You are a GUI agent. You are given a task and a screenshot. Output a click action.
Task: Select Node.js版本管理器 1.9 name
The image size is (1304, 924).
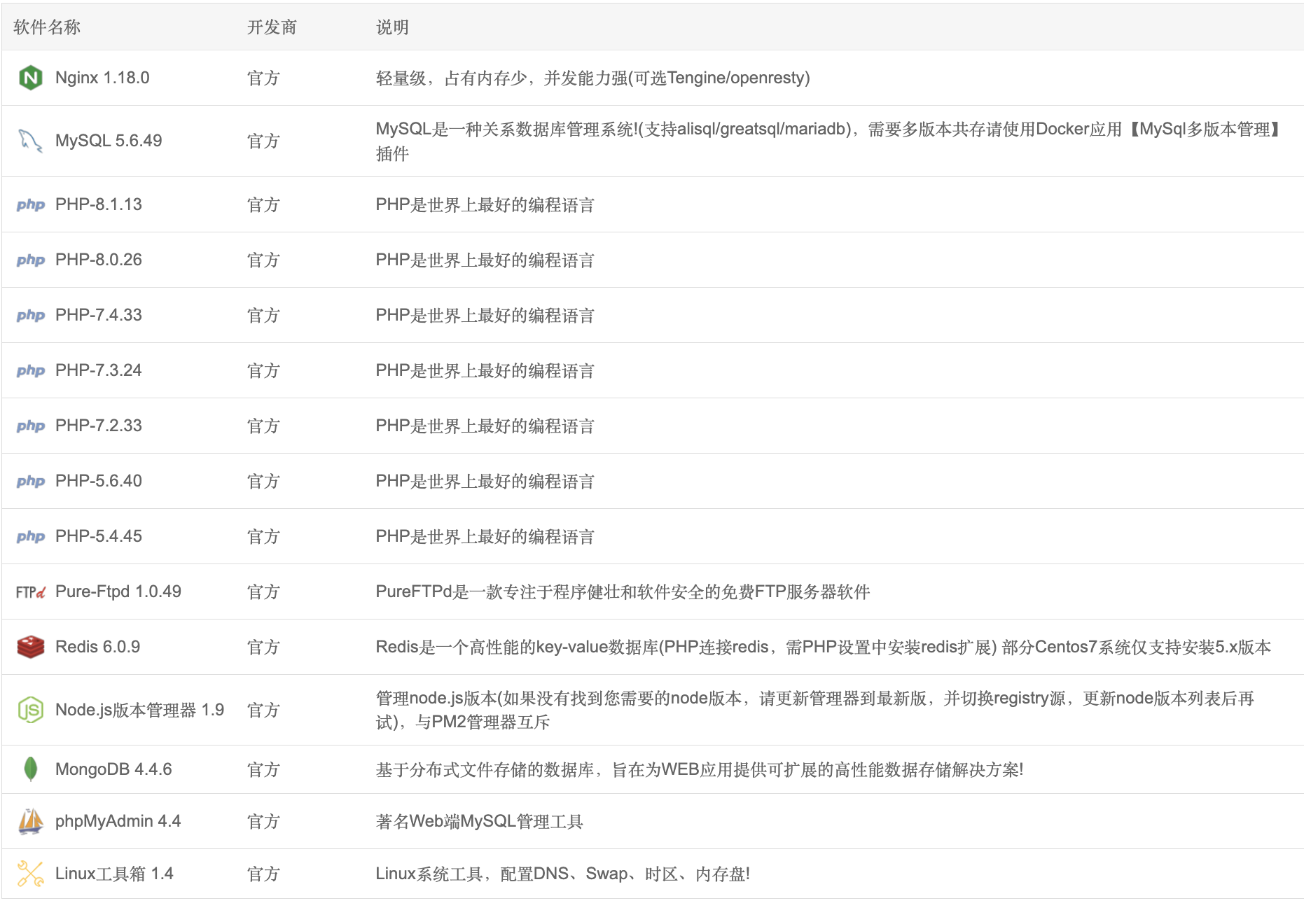[x=139, y=710]
